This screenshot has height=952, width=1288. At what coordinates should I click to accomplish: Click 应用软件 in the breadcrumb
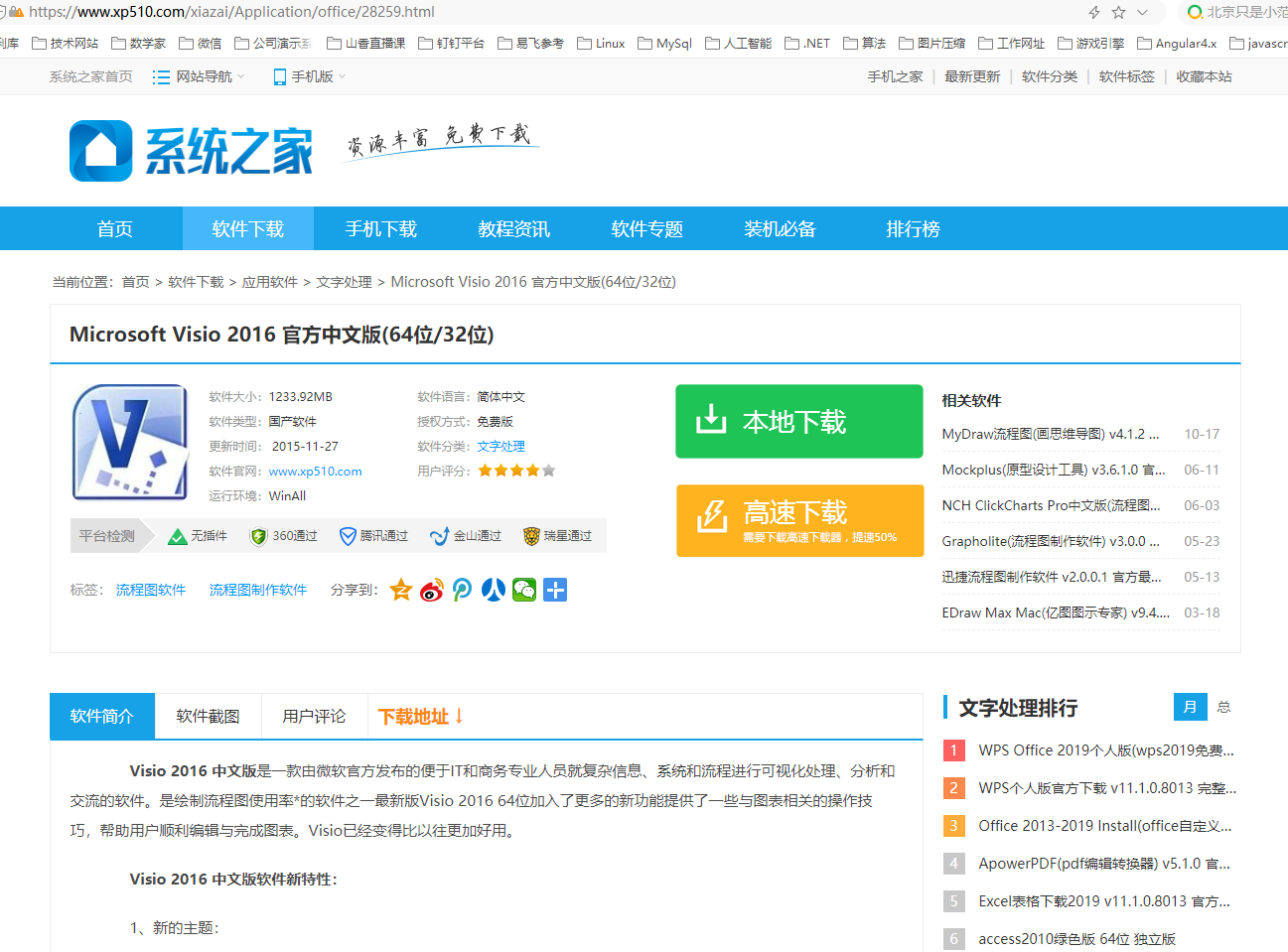(x=270, y=282)
